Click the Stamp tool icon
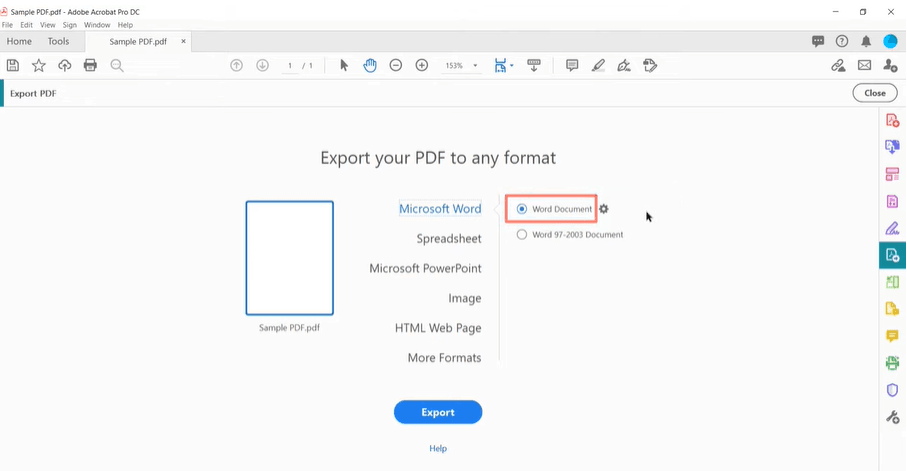 point(650,65)
